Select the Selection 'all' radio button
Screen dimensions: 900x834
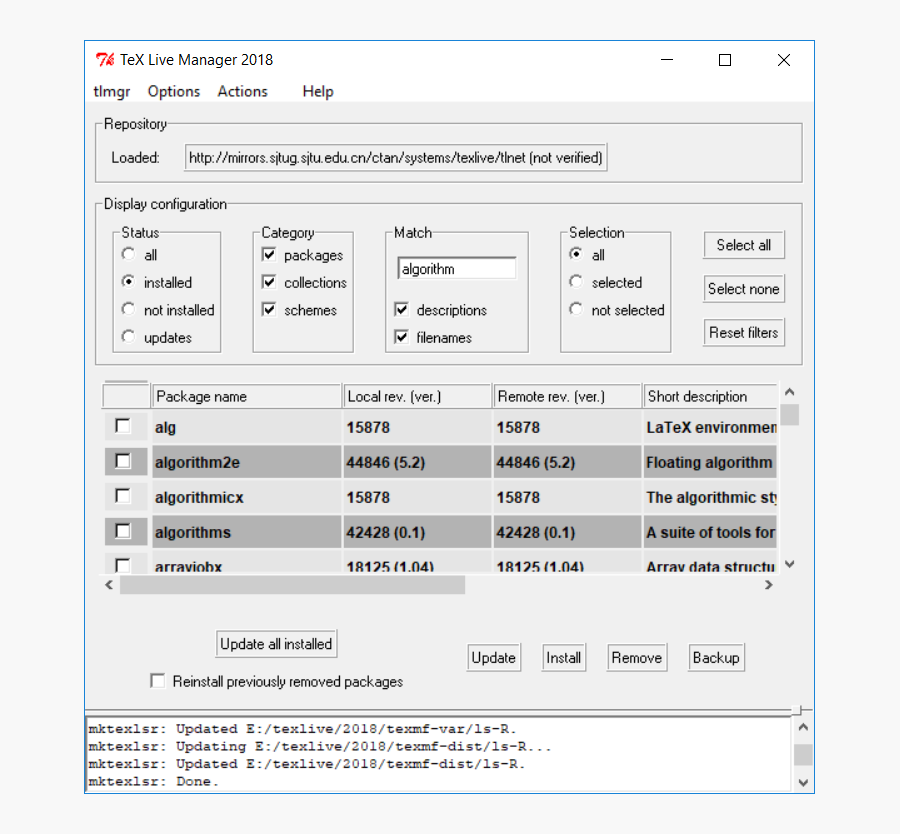coord(576,254)
